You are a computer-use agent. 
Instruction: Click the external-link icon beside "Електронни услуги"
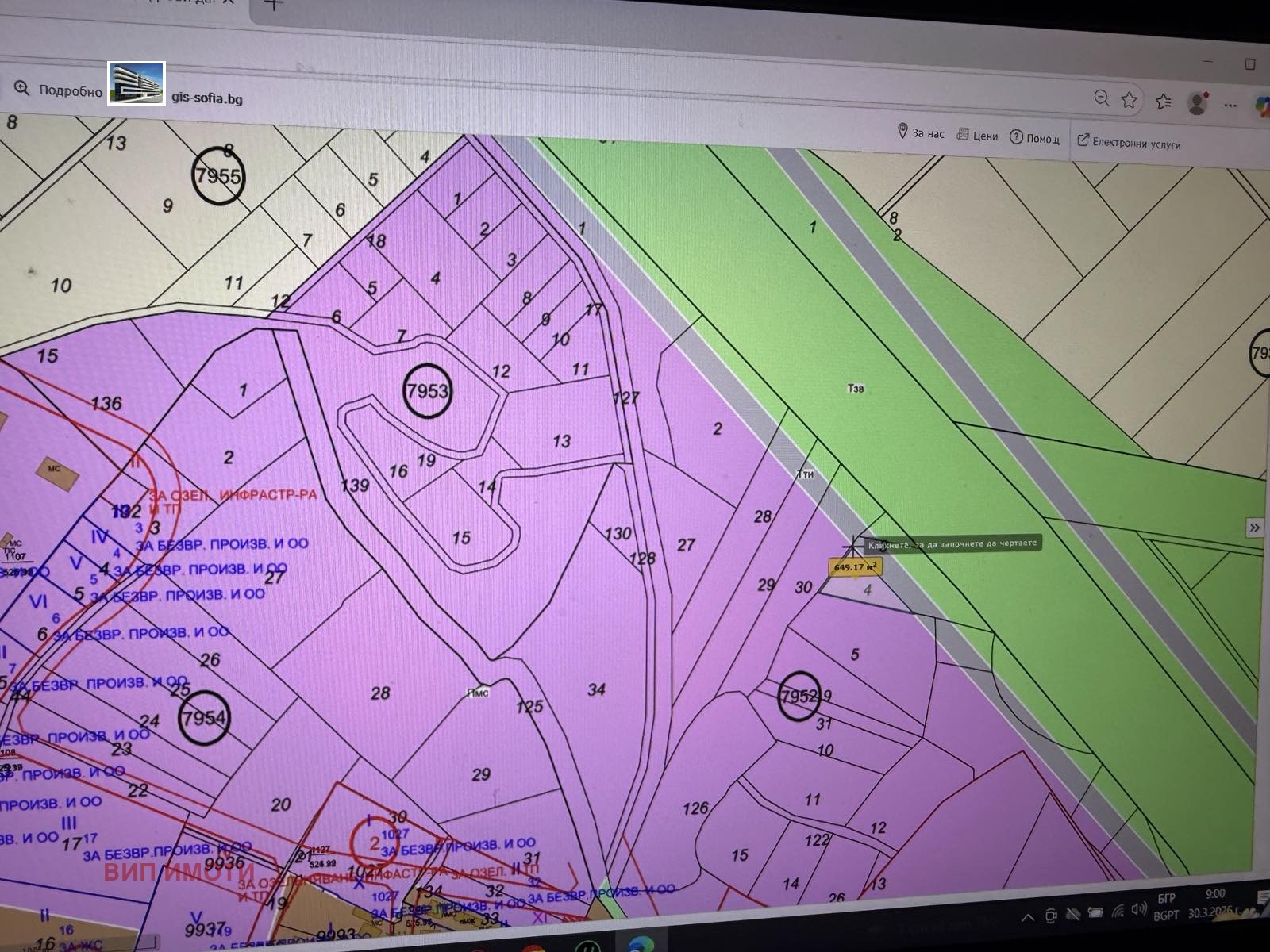(x=1082, y=140)
